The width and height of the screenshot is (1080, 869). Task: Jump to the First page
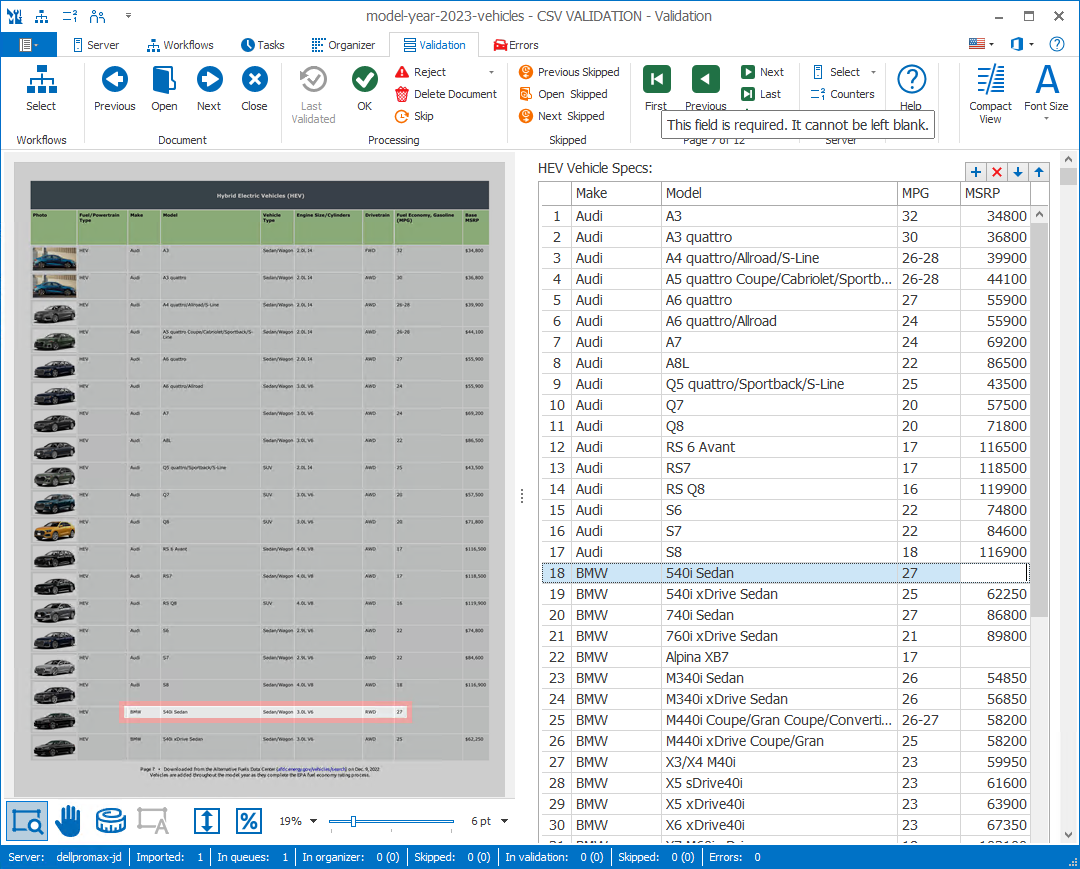656,87
